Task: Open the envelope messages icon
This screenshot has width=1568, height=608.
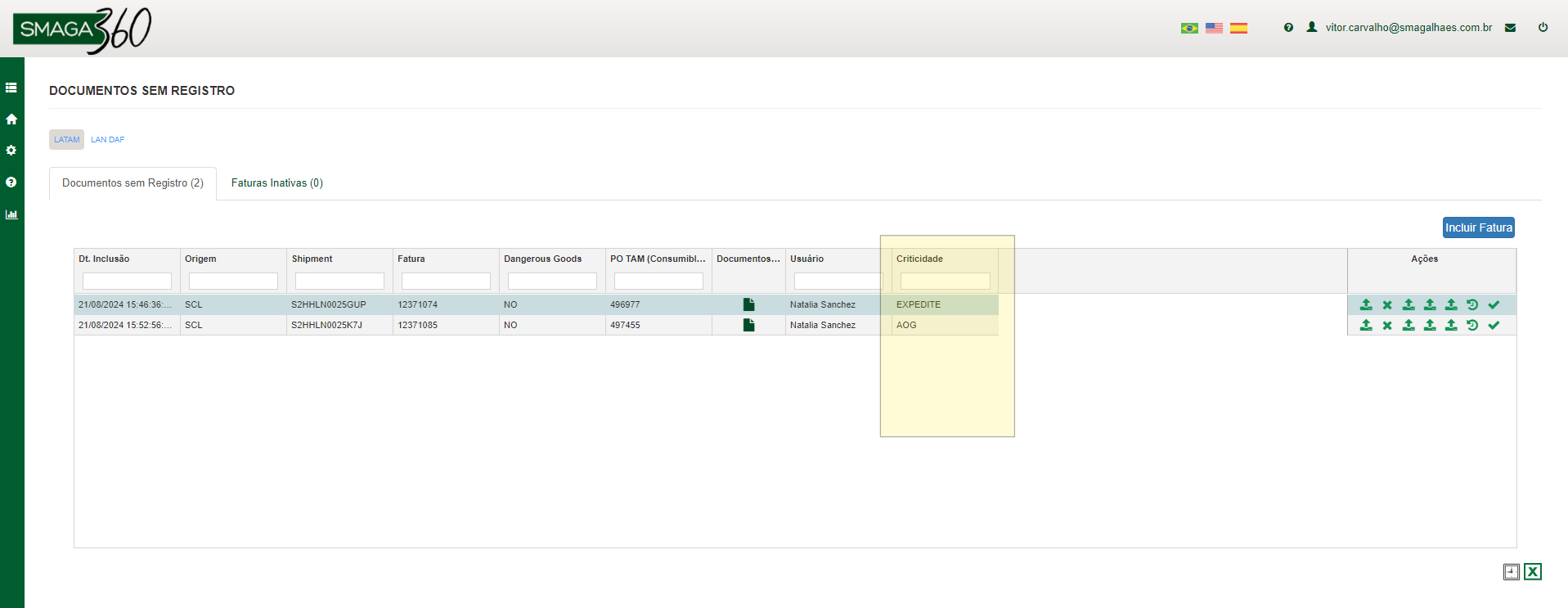Action: [x=1510, y=28]
